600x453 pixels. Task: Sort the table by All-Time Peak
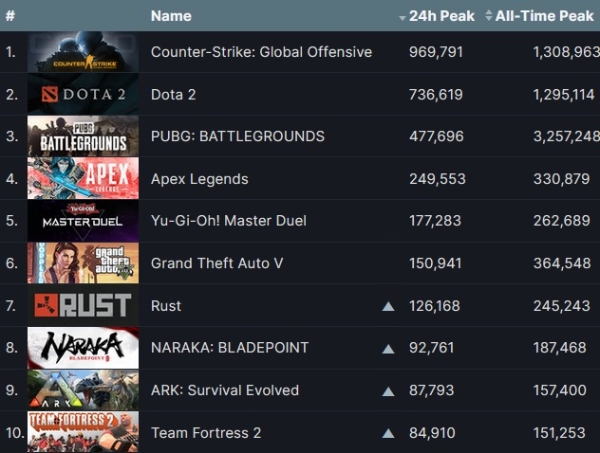544,16
